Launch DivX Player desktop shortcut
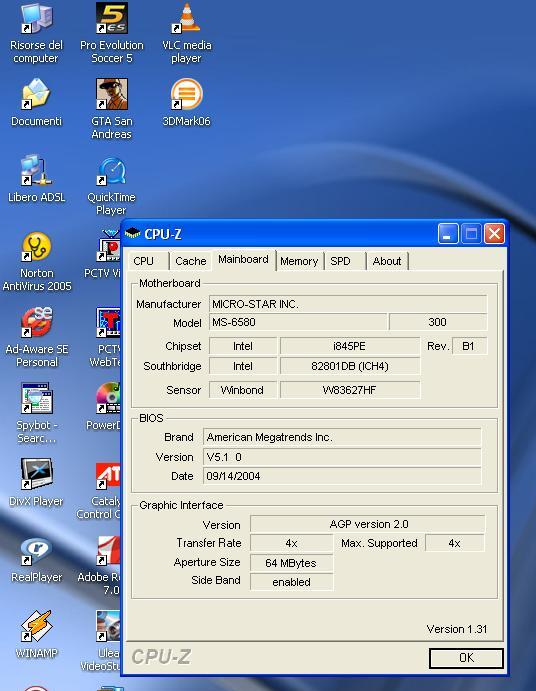The height and width of the screenshot is (691, 536). [36, 474]
